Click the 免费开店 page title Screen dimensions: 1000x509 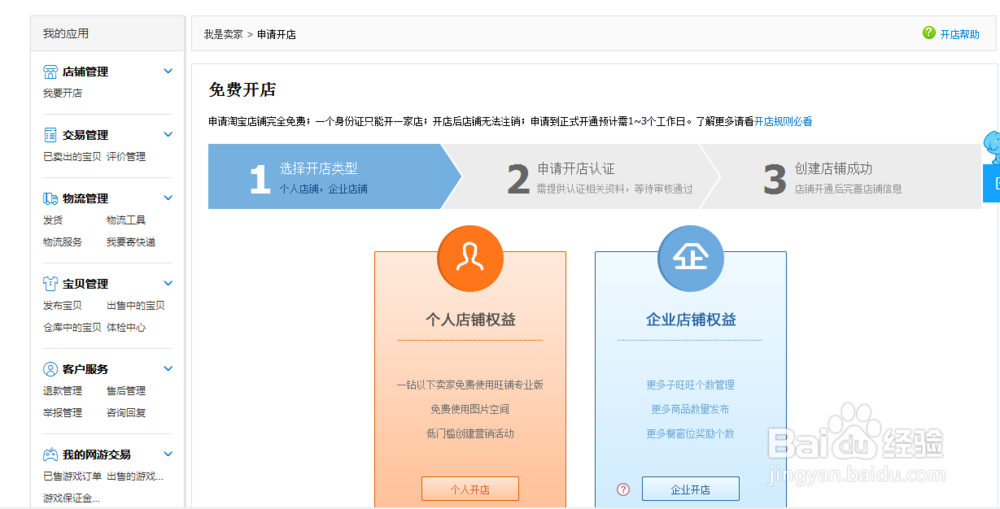pos(242,89)
